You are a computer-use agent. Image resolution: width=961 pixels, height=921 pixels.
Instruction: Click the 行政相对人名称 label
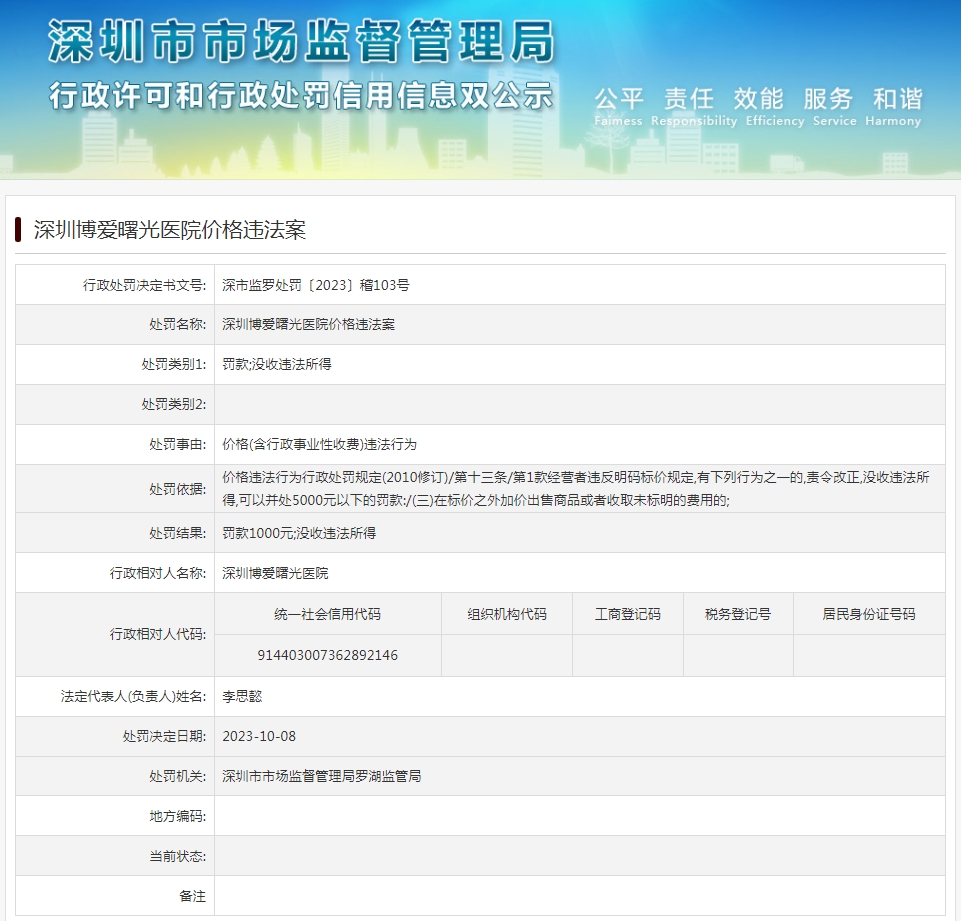point(158,573)
